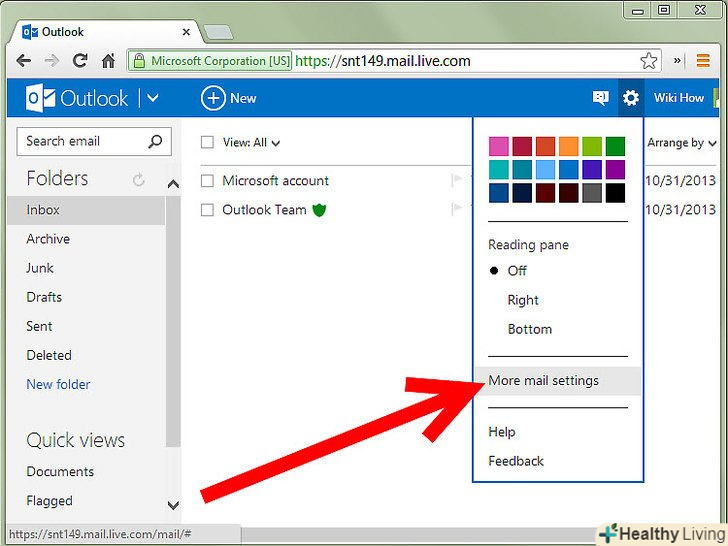Open the Archive folder
The height and width of the screenshot is (546, 728).
48,239
